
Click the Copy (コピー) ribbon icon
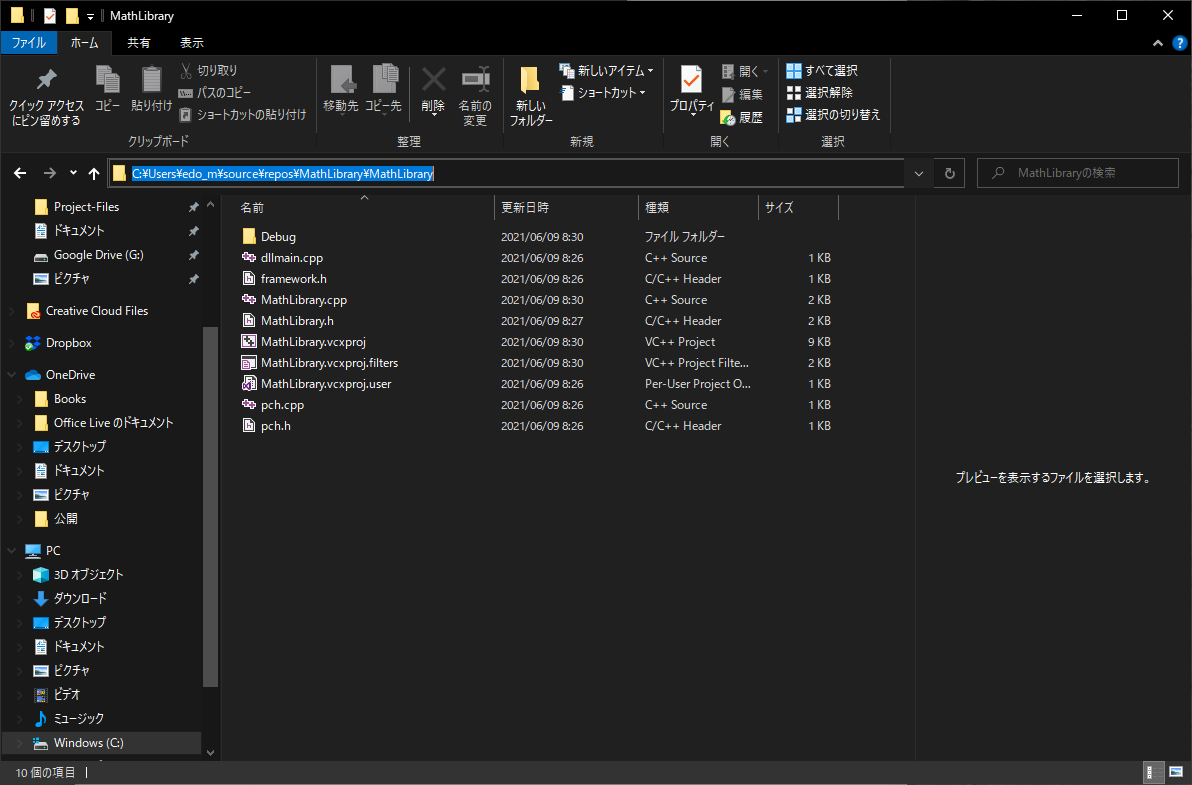(107, 79)
